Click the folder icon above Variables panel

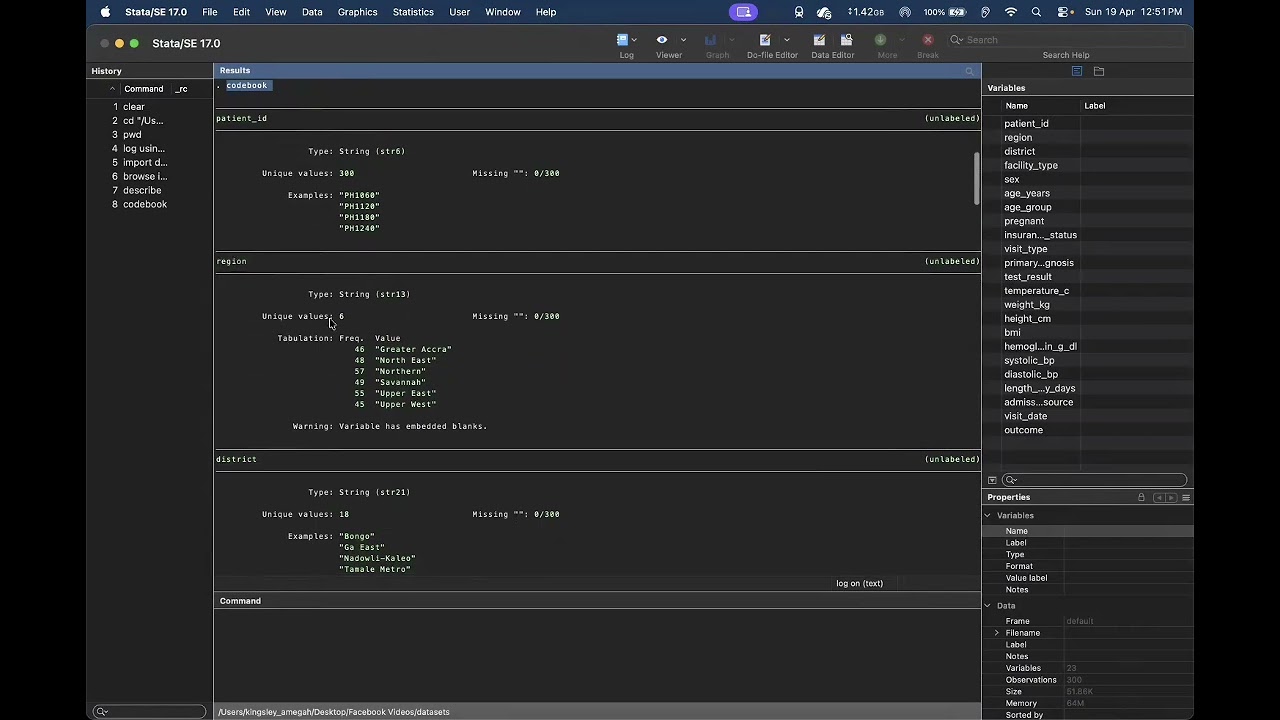point(1099,71)
